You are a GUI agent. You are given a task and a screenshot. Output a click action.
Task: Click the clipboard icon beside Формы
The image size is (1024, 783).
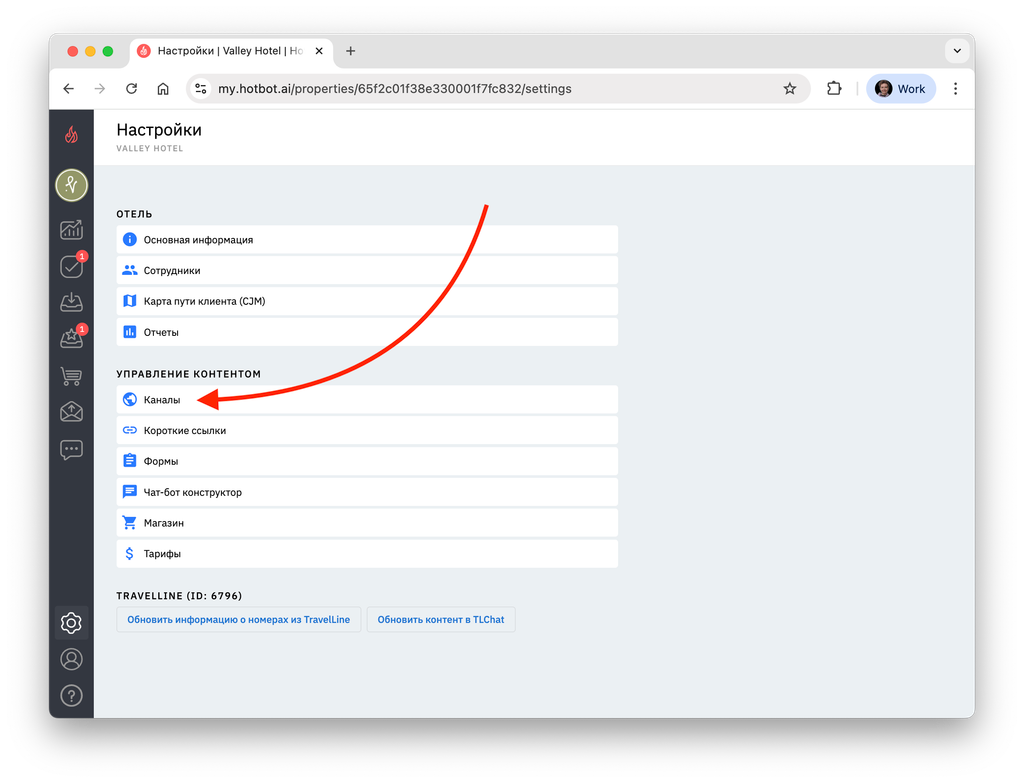click(x=129, y=461)
